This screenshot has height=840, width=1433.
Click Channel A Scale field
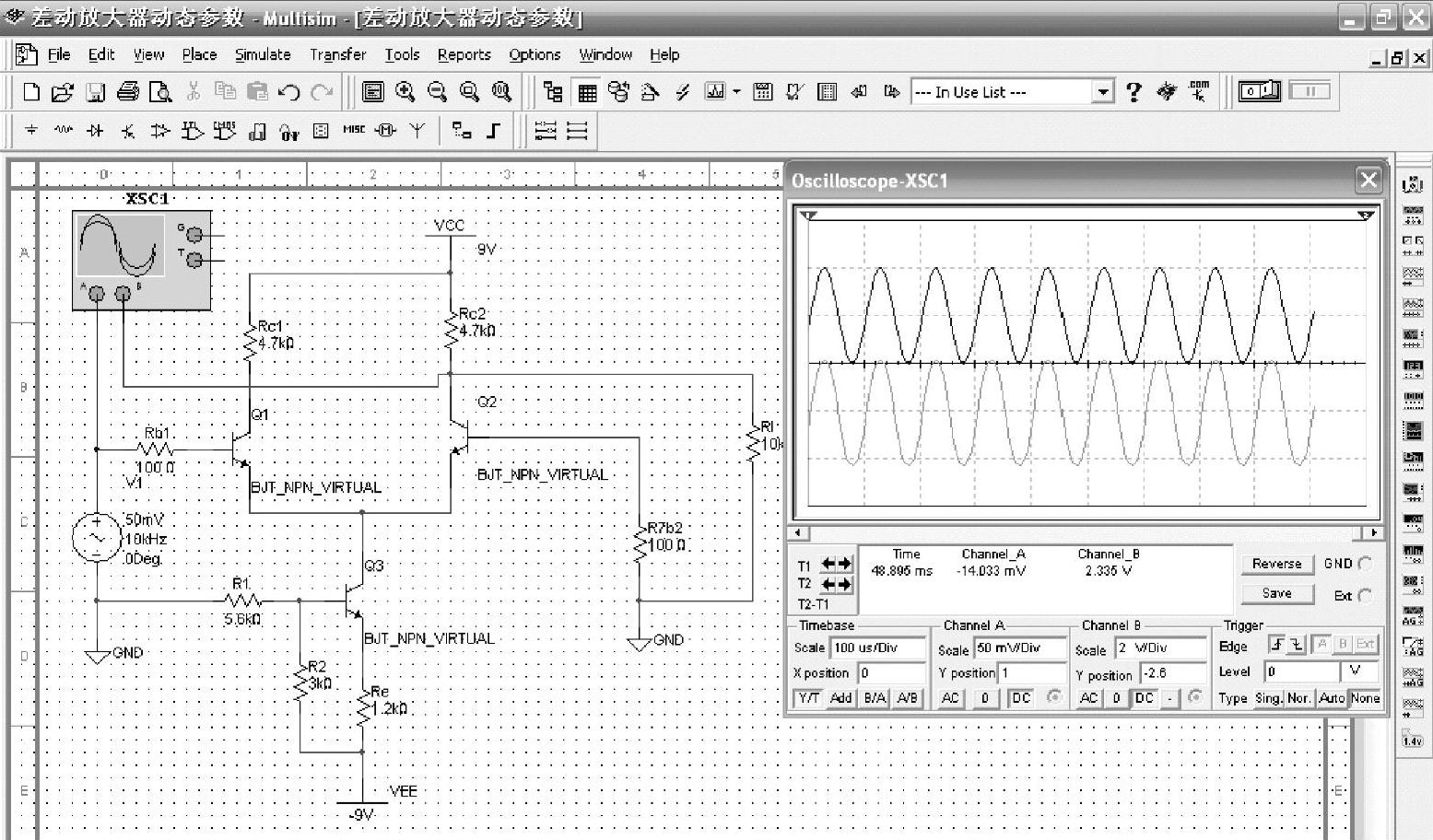pos(1019,647)
